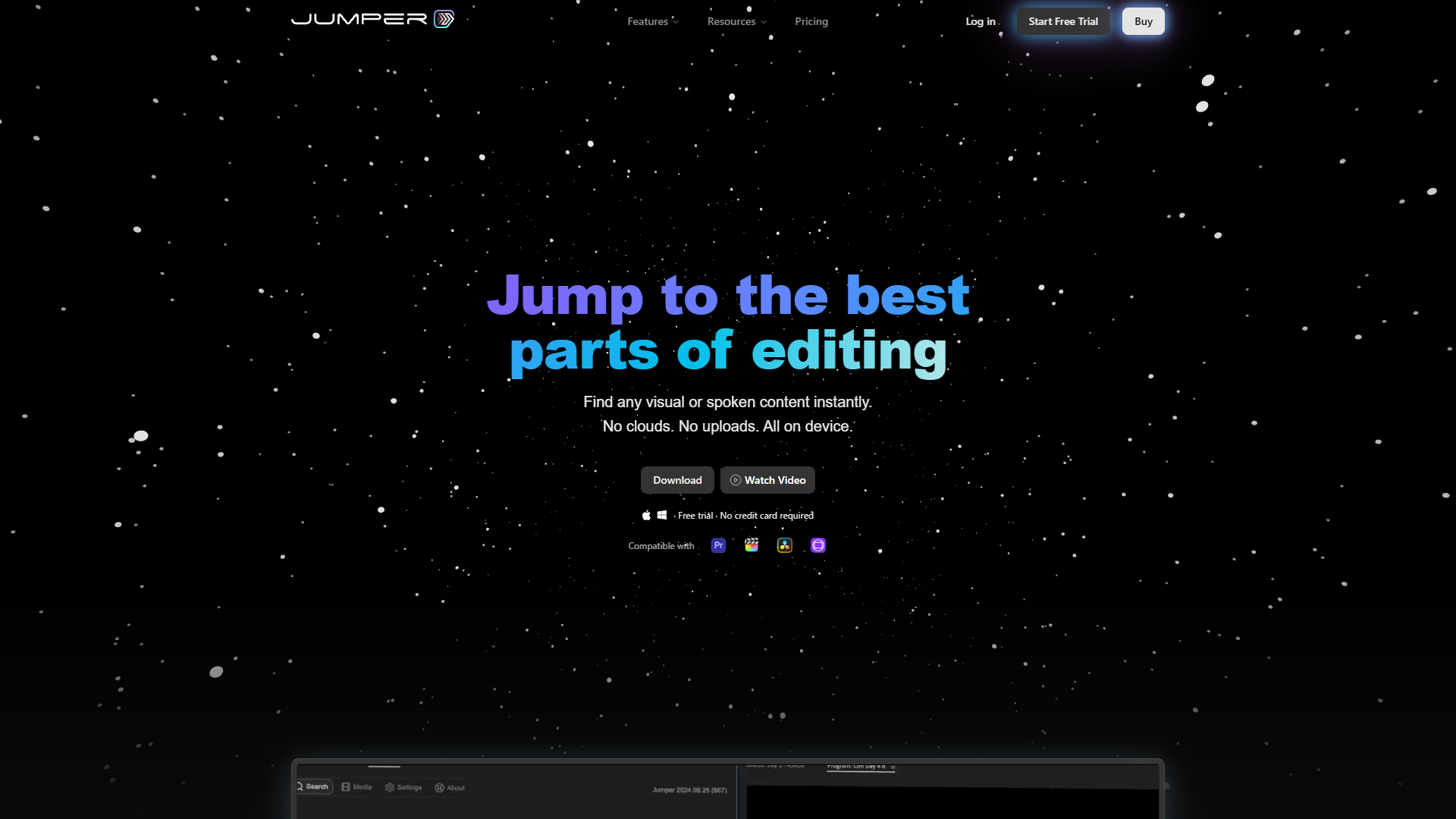Screen dimensions: 1456x819
Task: Select the About tab in app preview
Action: 450,787
